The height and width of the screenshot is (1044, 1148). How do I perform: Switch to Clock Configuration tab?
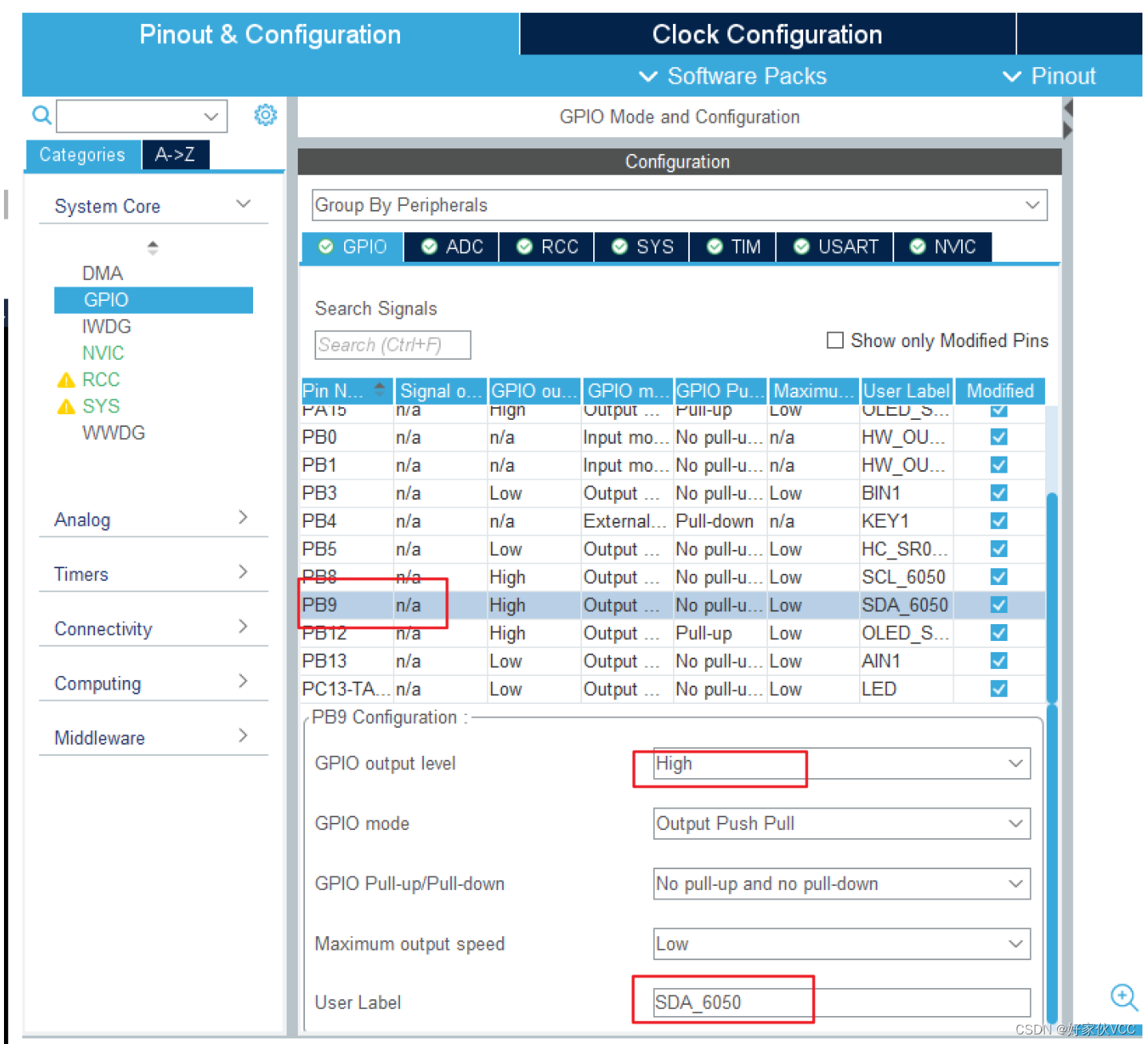click(x=767, y=34)
